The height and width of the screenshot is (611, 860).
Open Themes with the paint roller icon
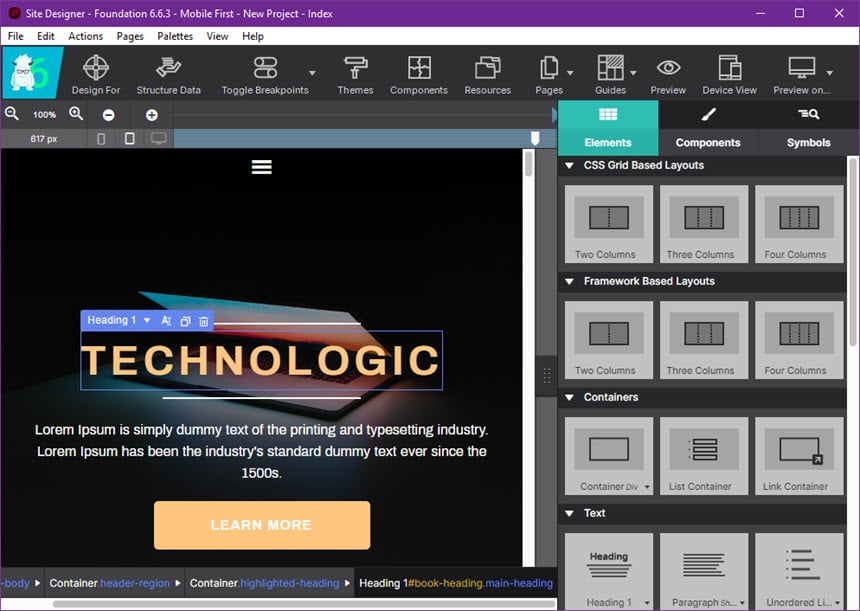355,74
